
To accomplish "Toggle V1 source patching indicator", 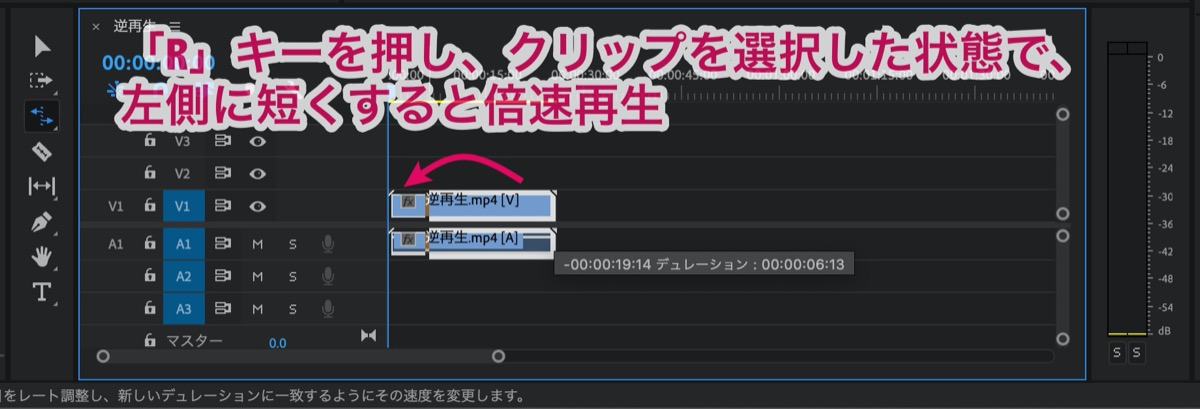I will (117, 205).
